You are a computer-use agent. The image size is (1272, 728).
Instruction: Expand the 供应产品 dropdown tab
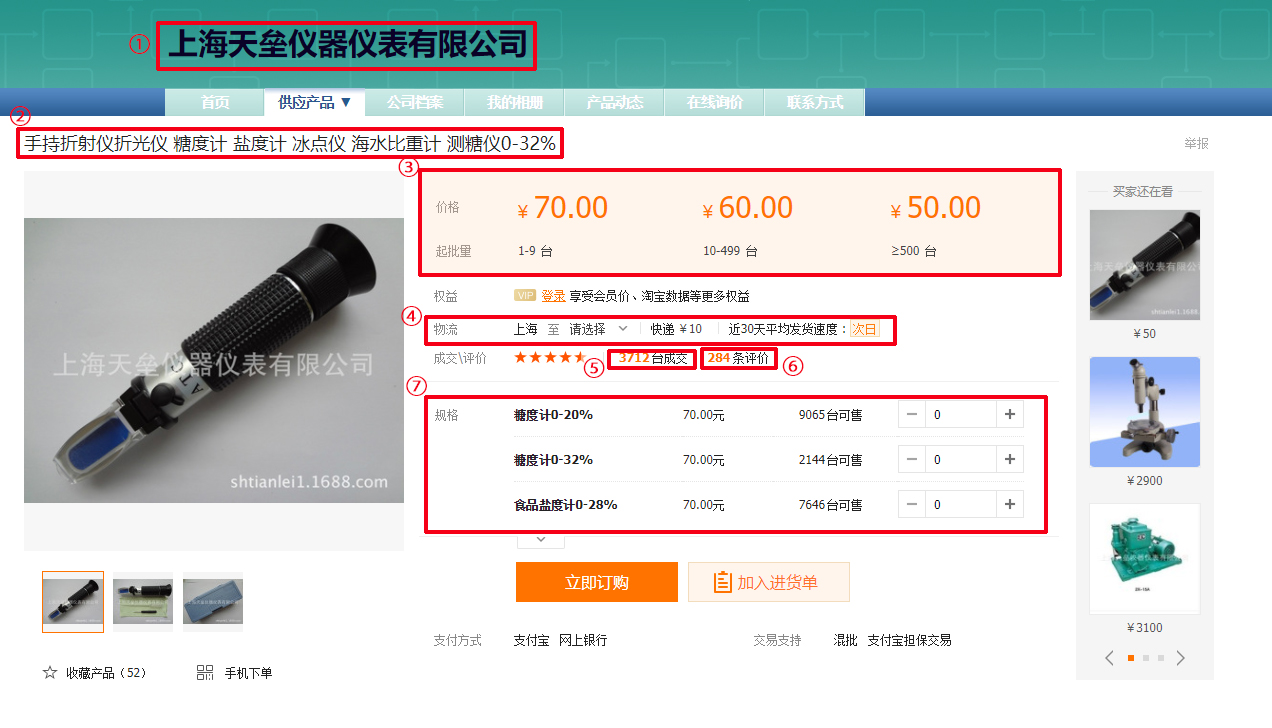[x=315, y=102]
